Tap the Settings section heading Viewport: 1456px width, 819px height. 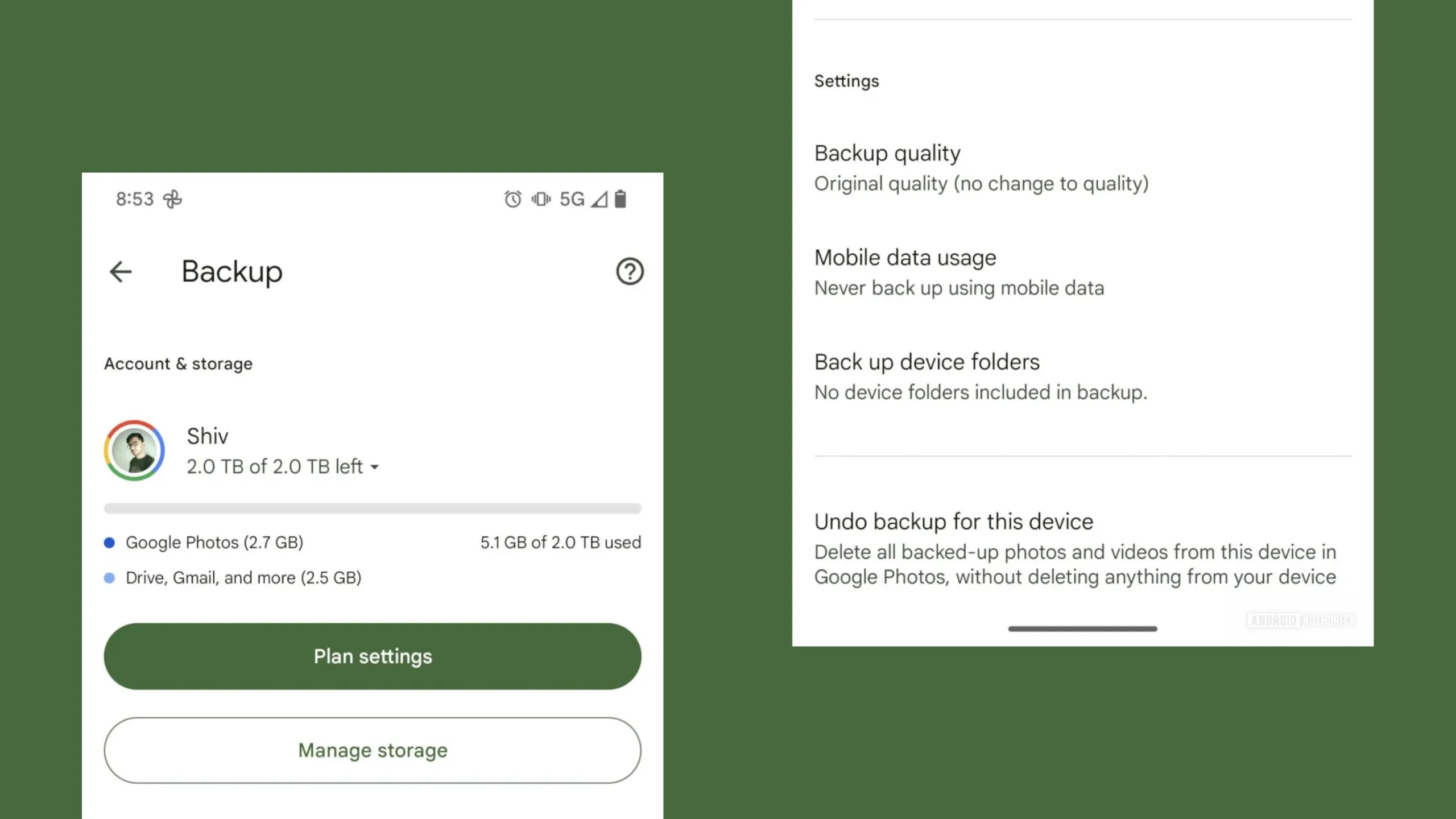click(846, 81)
